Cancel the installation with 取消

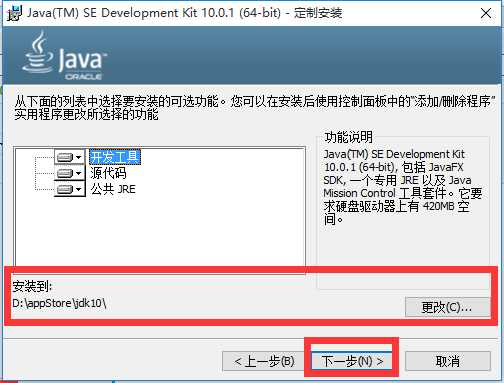tap(448, 361)
